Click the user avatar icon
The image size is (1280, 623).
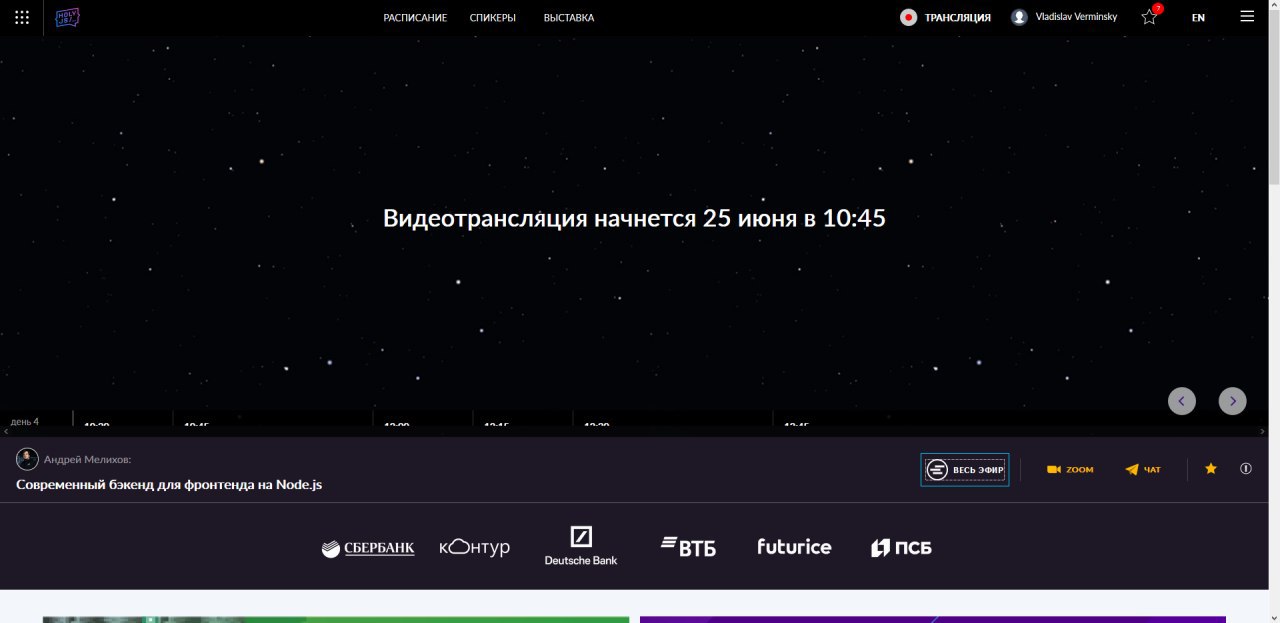1019,17
